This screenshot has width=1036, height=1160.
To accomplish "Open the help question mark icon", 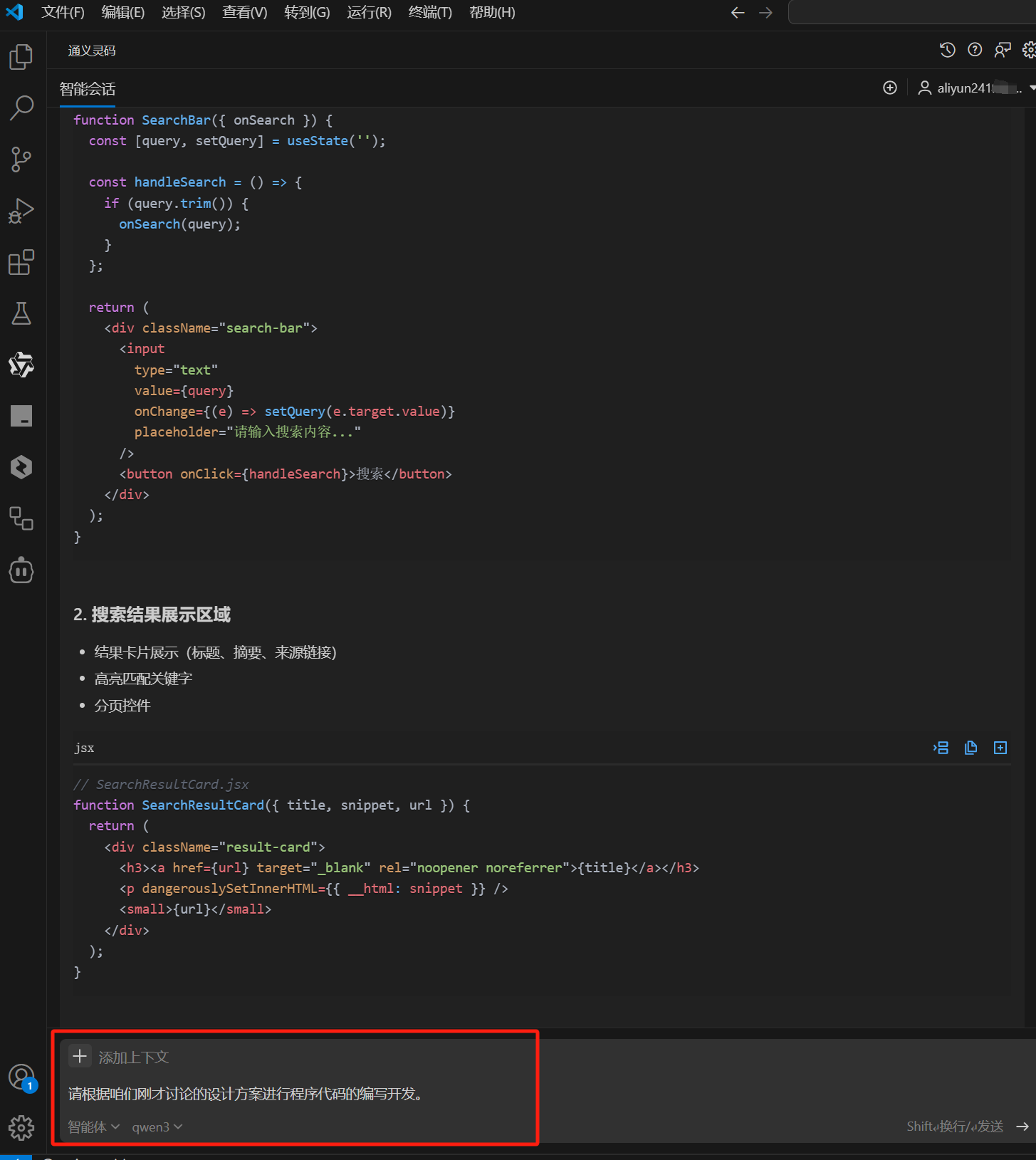I will pos(975,50).
